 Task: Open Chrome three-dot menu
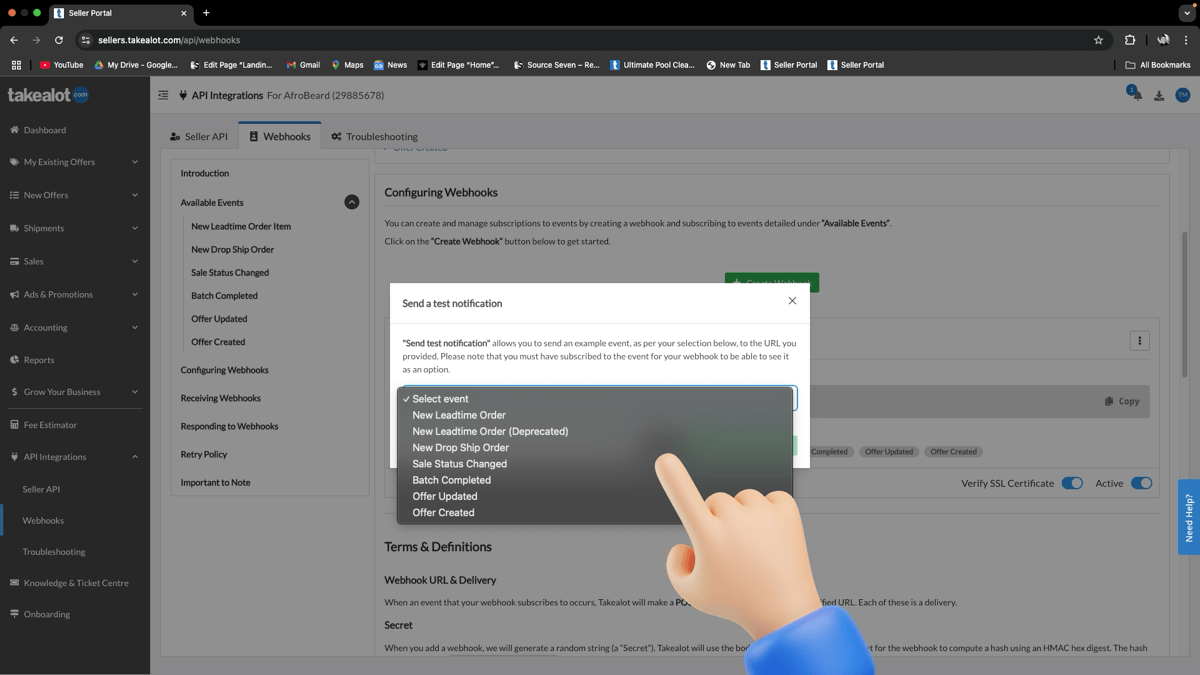tap(1186, 40)
